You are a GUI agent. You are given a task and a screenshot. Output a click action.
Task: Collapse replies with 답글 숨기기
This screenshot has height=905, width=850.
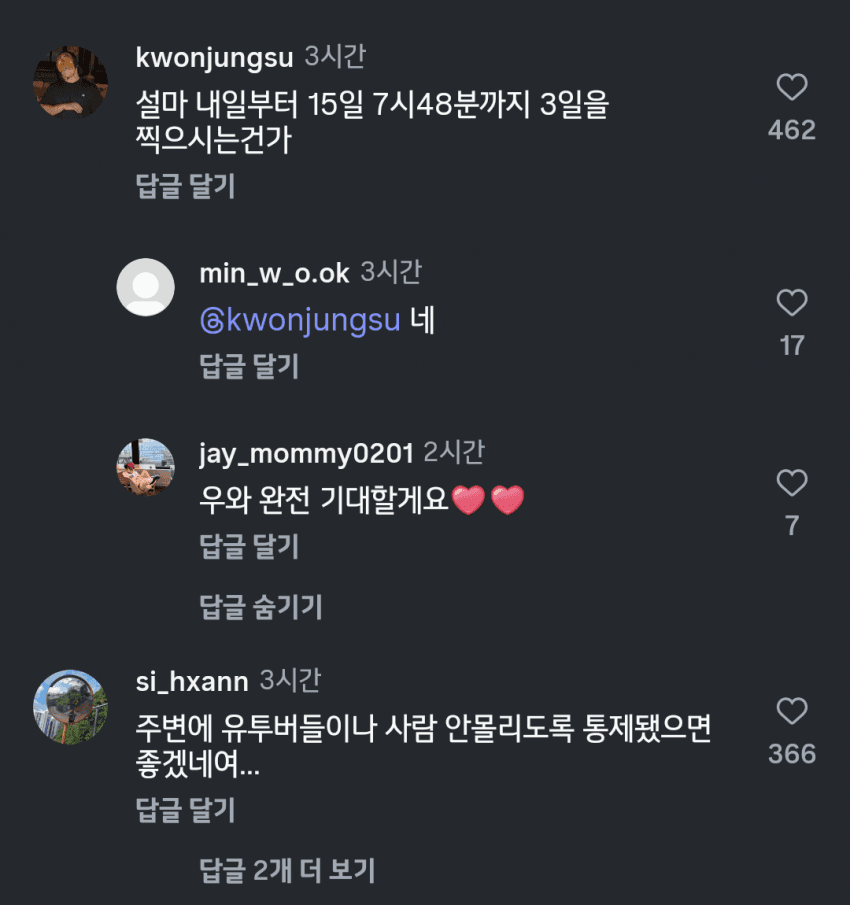tap(261, 606)
